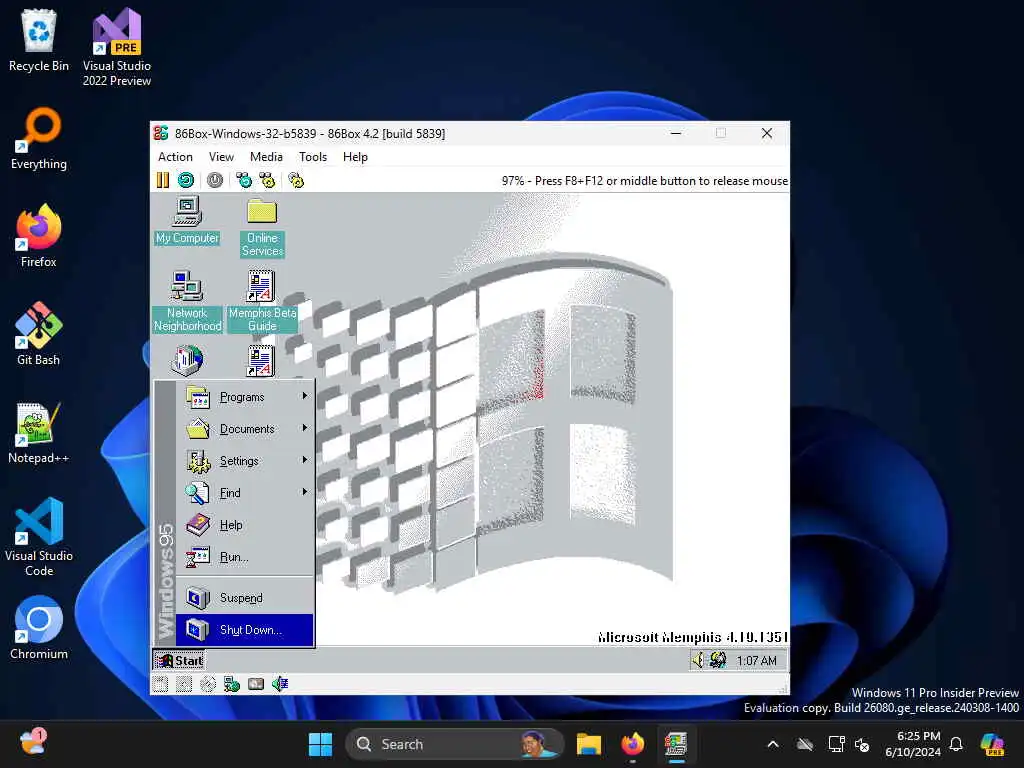The width and height of the screenshot is (1024, 768).
Task: Click the host taskbar Search box
Action: pyautogui.click(x=455, y=744)
